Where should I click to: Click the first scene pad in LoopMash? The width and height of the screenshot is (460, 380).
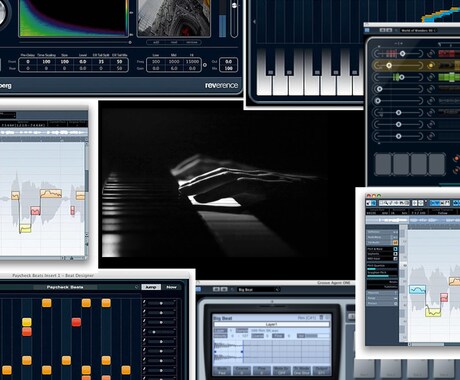383,164
